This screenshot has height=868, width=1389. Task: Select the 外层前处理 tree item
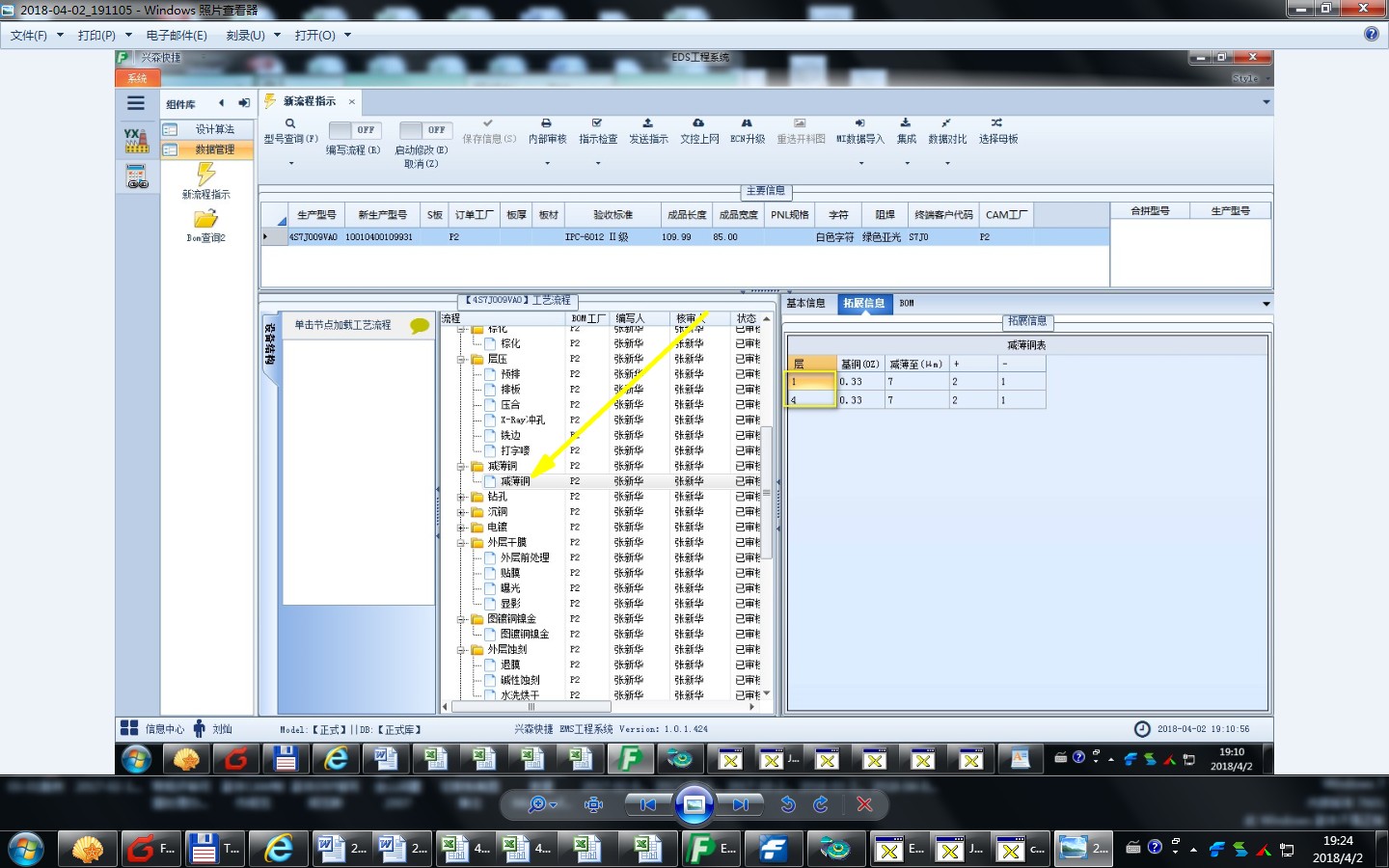click(525, 557)
